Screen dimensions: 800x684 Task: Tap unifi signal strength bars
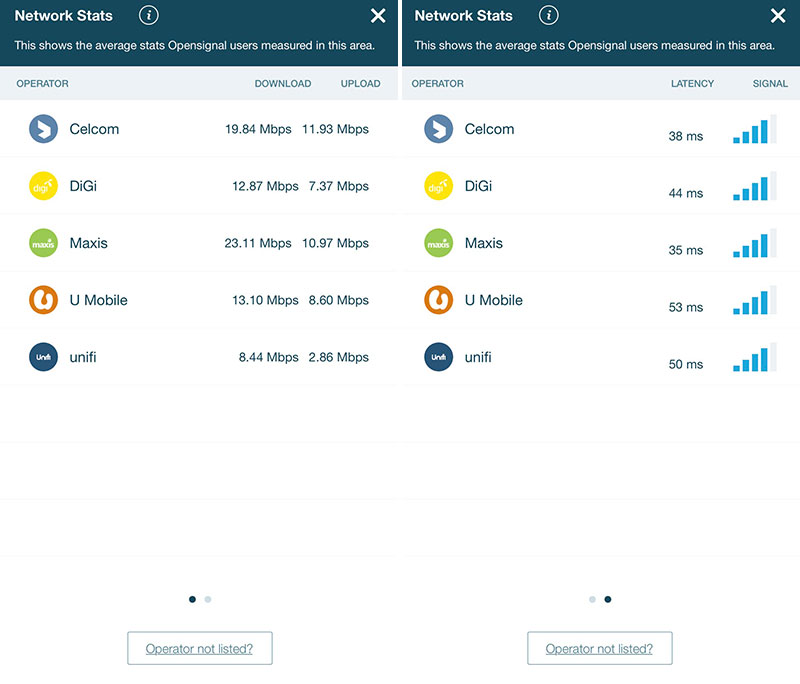(755, 357)
